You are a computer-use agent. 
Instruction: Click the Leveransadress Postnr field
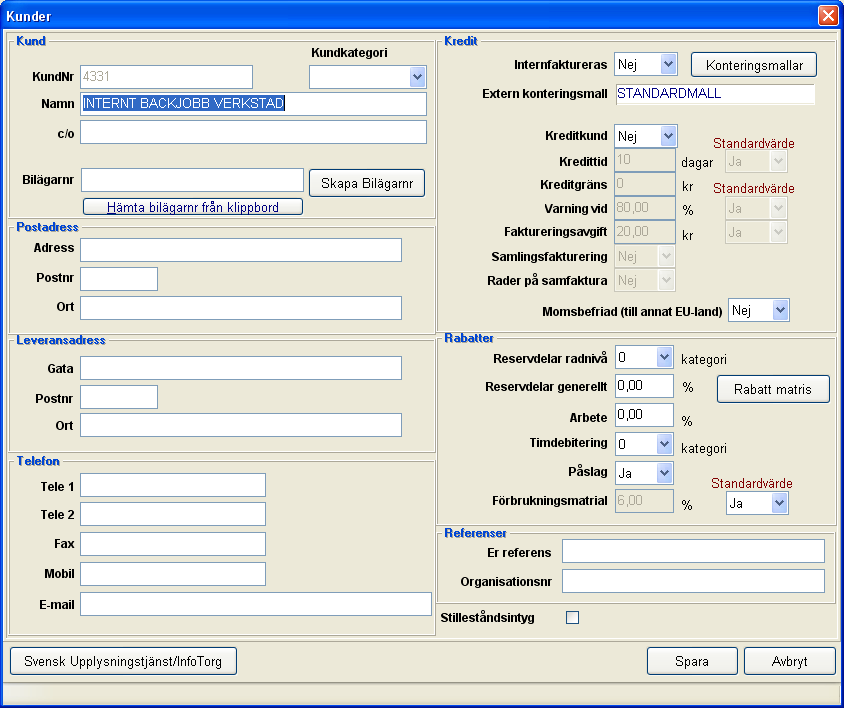point(119,397)
